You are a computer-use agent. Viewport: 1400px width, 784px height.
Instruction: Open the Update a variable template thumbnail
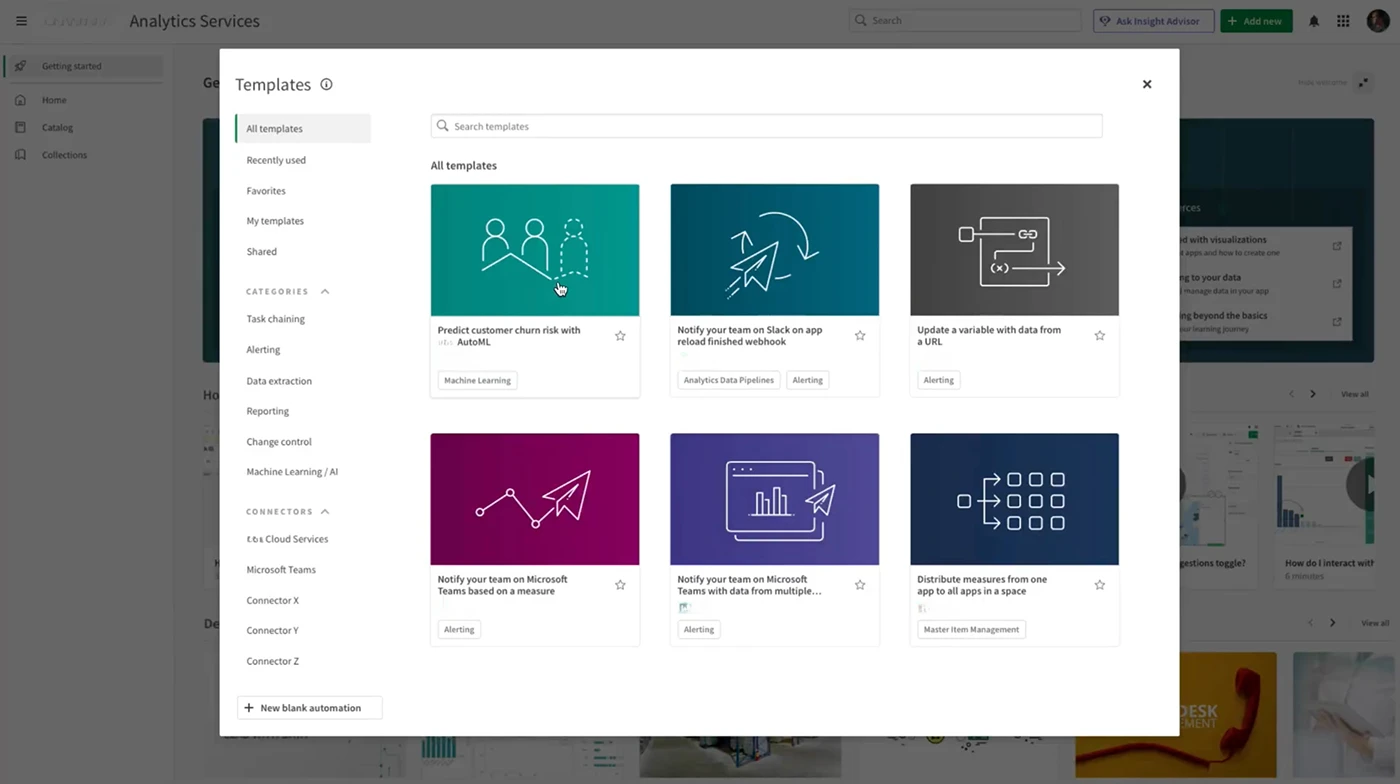pyautogui.click(x=1015, y=250)
